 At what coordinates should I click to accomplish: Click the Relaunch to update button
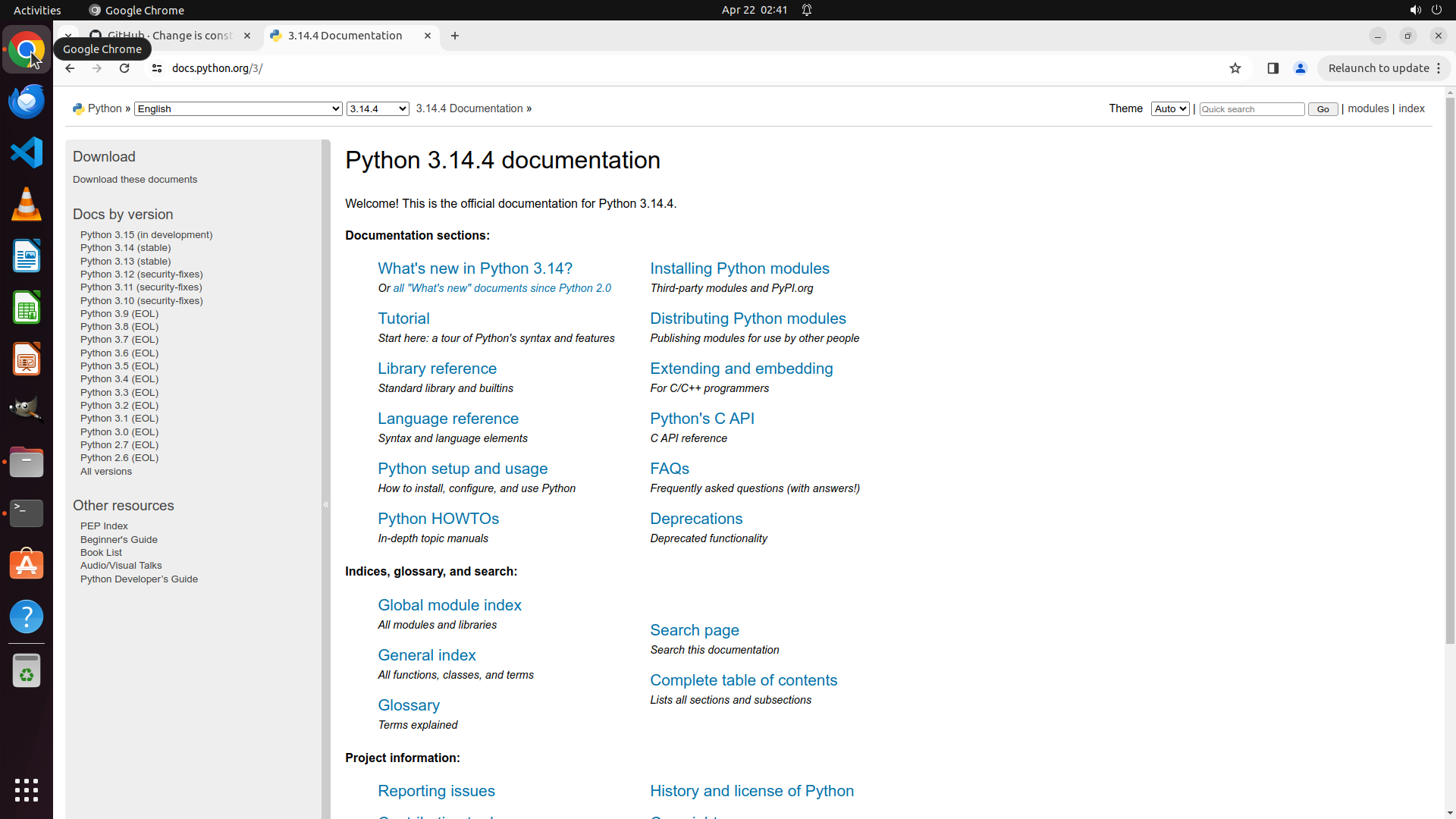click(x=1378, y=68)
